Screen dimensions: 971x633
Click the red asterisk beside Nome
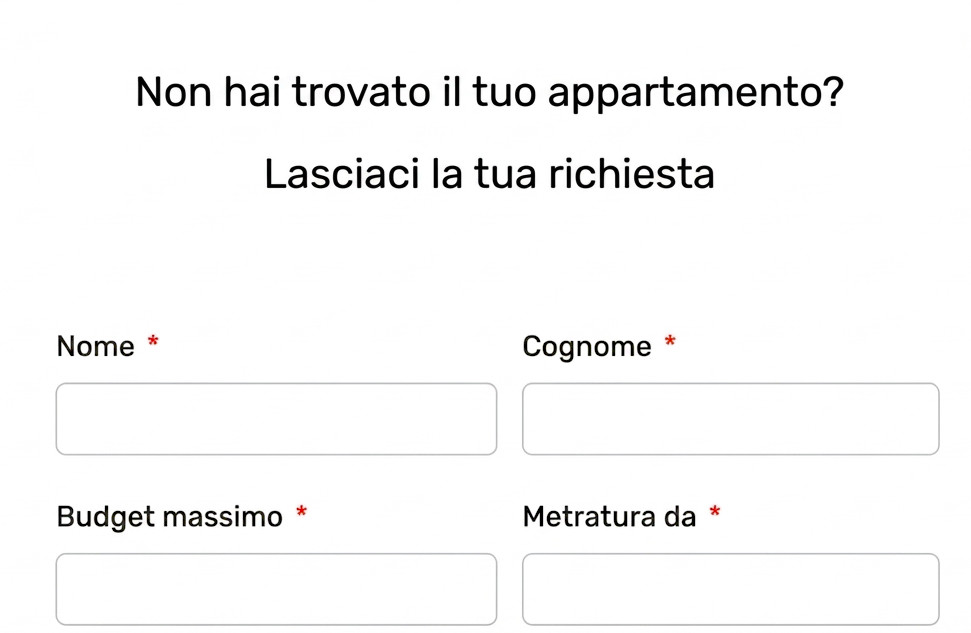coord(153,343)
